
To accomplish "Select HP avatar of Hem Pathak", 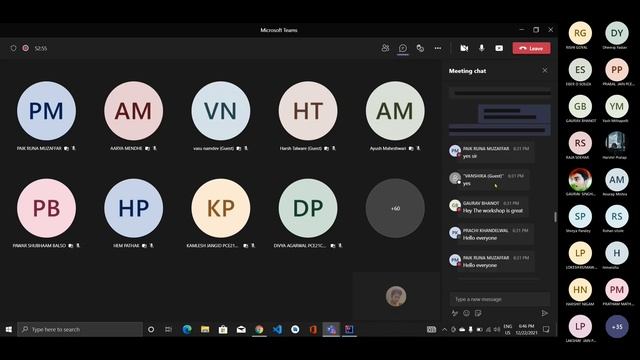I will tap(133, 208).
